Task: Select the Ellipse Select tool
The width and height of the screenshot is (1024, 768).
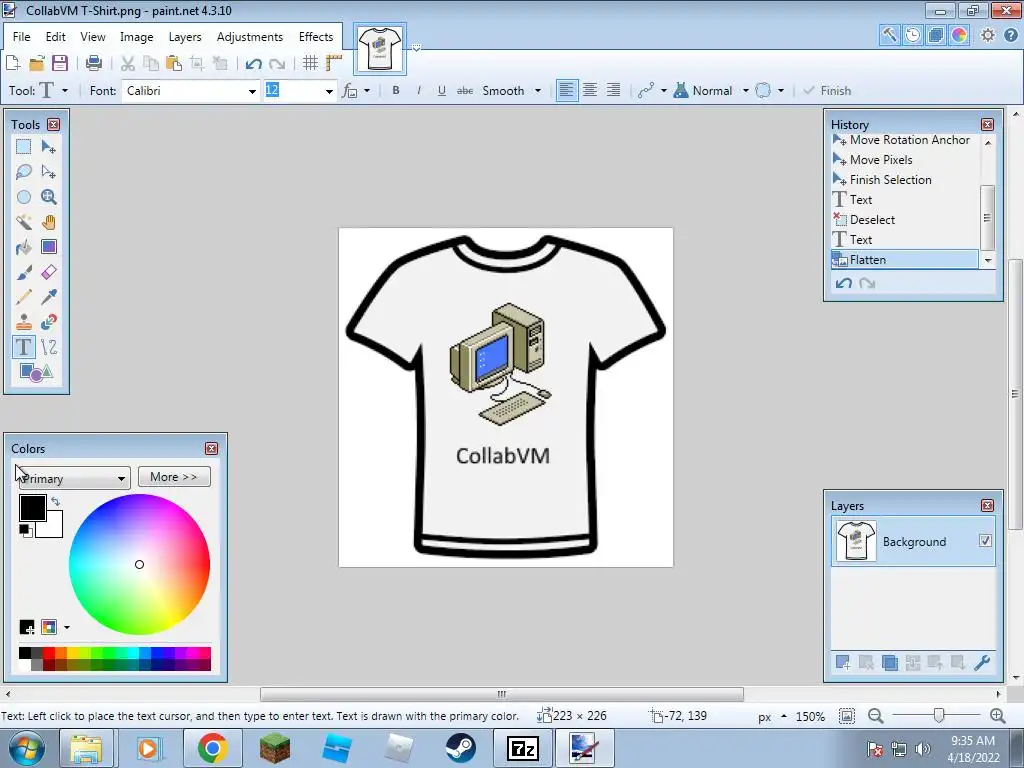Action: point(24,197)
